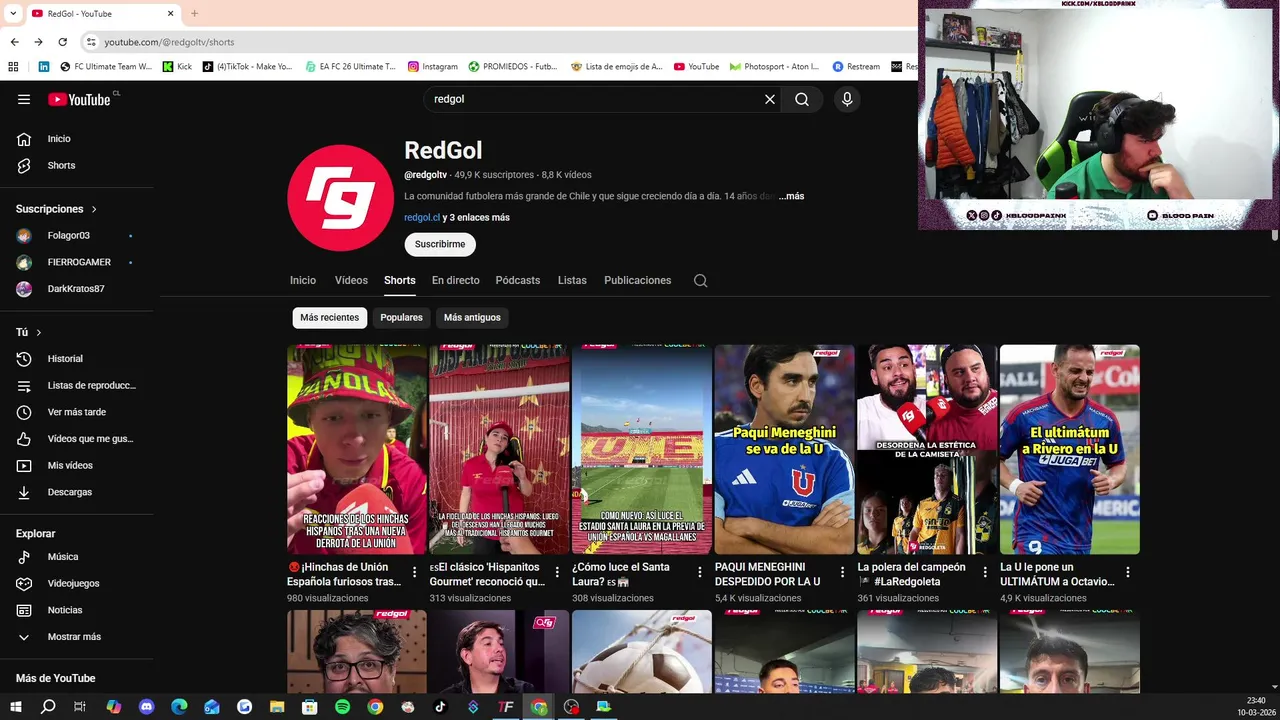The image size is (1280, 720).
Task: Open the Kick bookmark
Action: click(x=176, y=67)
